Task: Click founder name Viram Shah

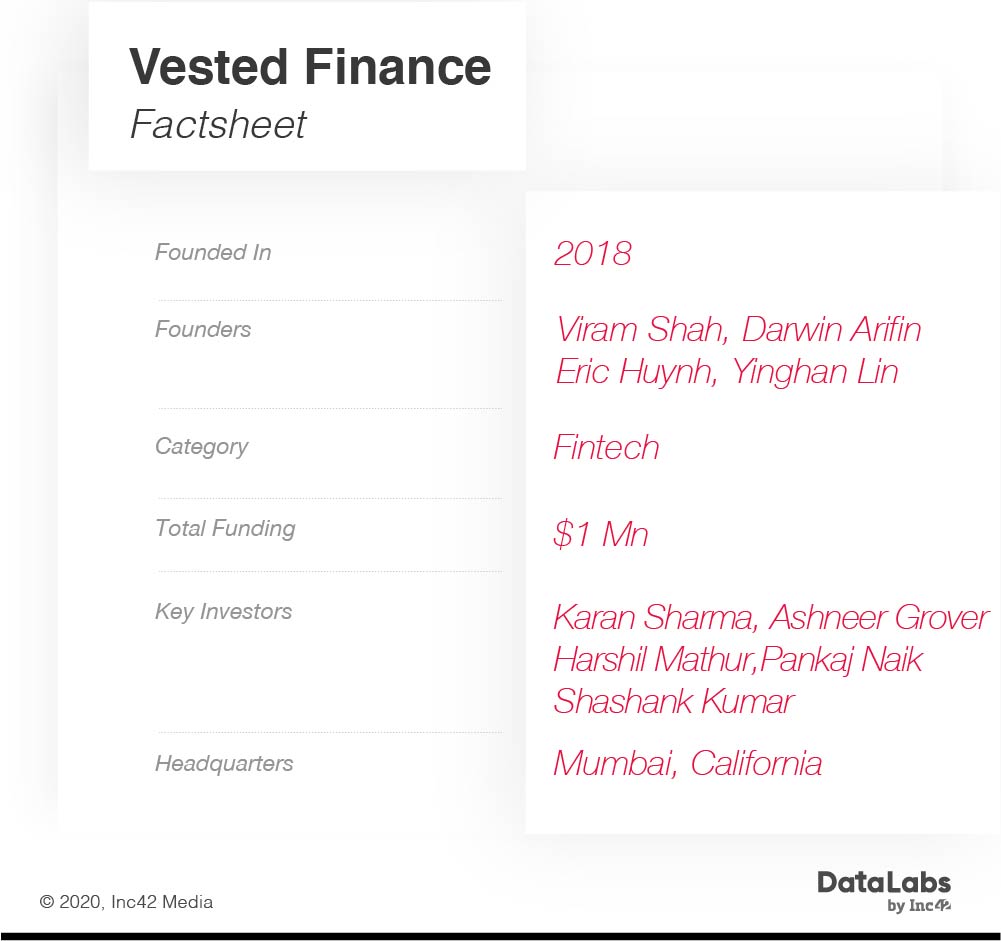Action: [640, 329]
